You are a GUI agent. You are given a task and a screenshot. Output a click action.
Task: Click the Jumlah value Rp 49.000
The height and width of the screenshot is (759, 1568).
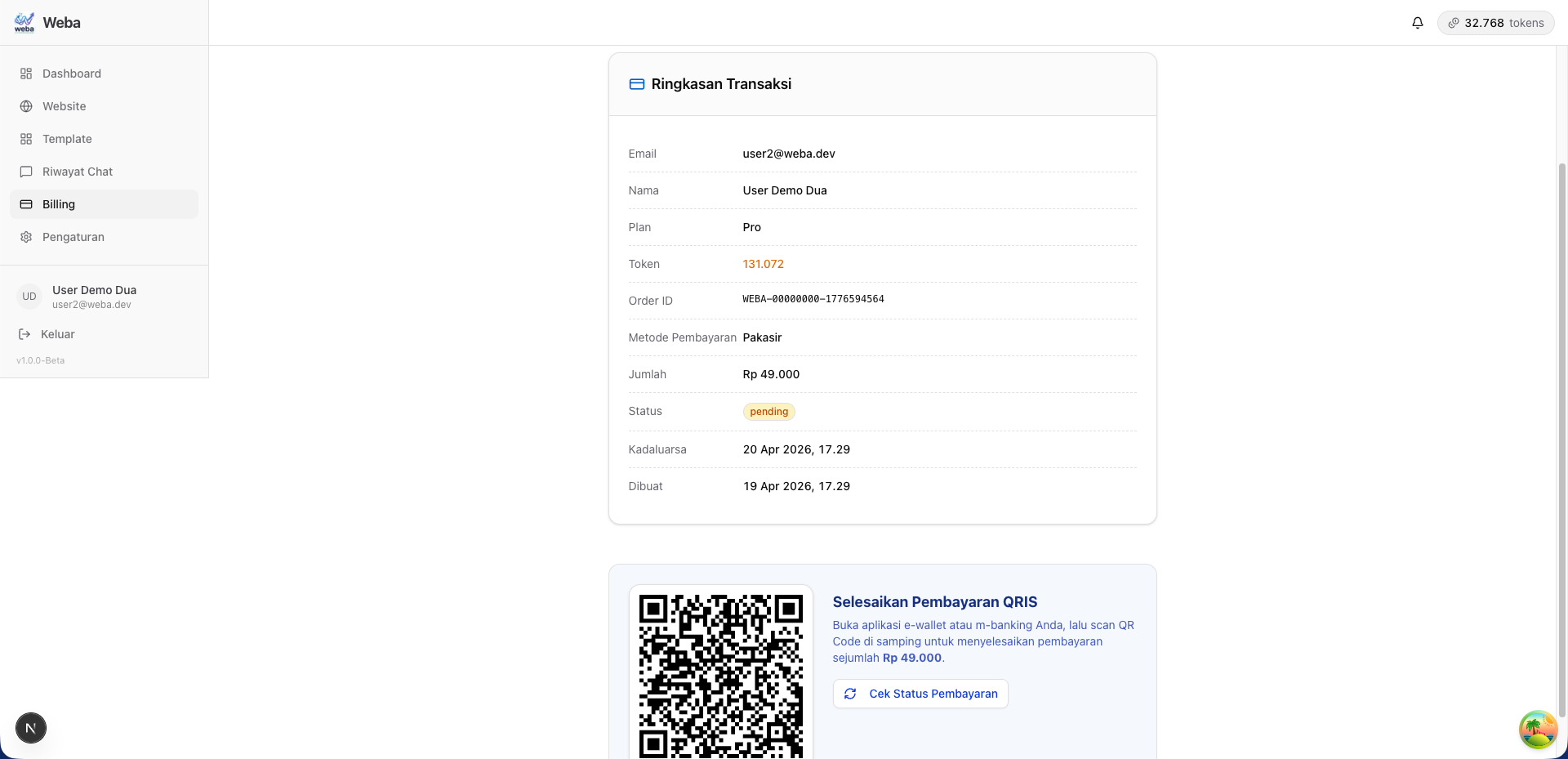click(x=772, y=374)
